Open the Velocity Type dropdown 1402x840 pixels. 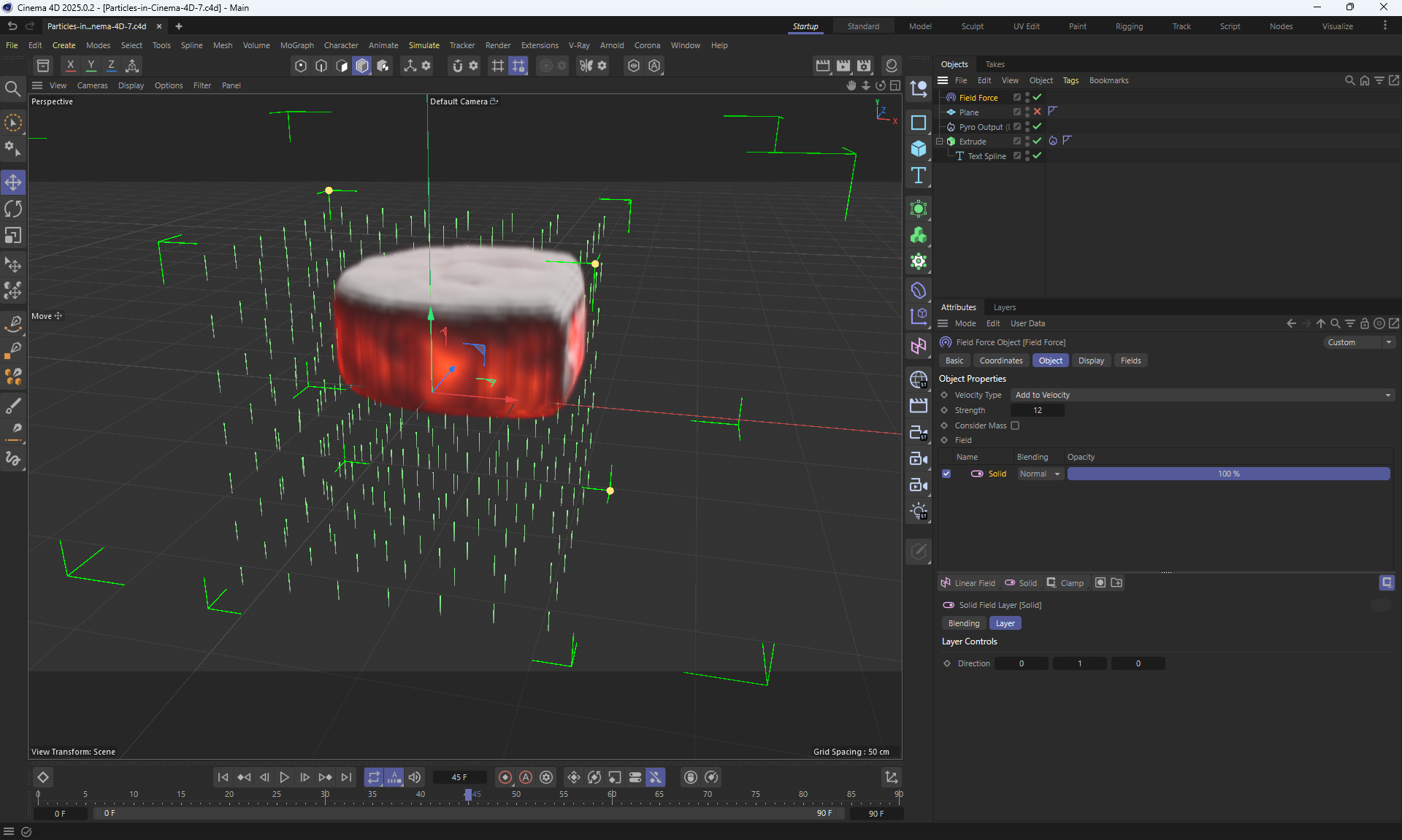1202,395
